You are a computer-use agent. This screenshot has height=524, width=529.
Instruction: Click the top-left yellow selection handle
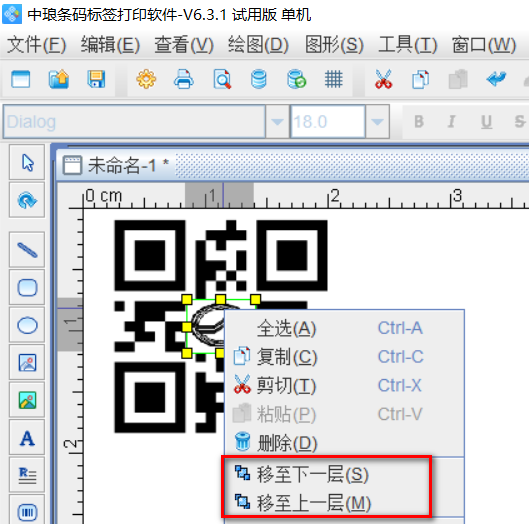[187, 299]
